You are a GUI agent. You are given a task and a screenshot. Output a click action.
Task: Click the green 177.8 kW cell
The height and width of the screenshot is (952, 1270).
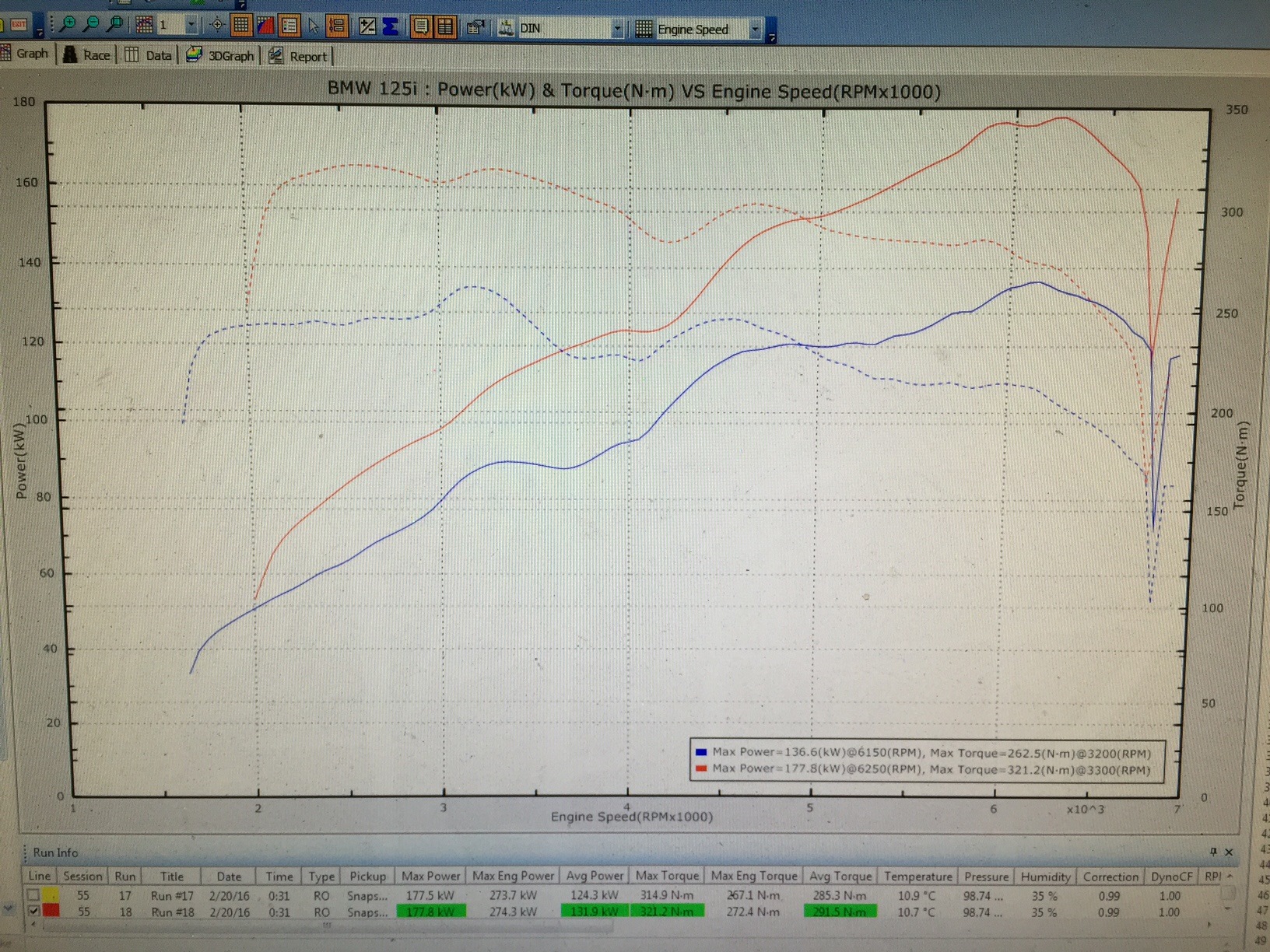pos(431,912)
